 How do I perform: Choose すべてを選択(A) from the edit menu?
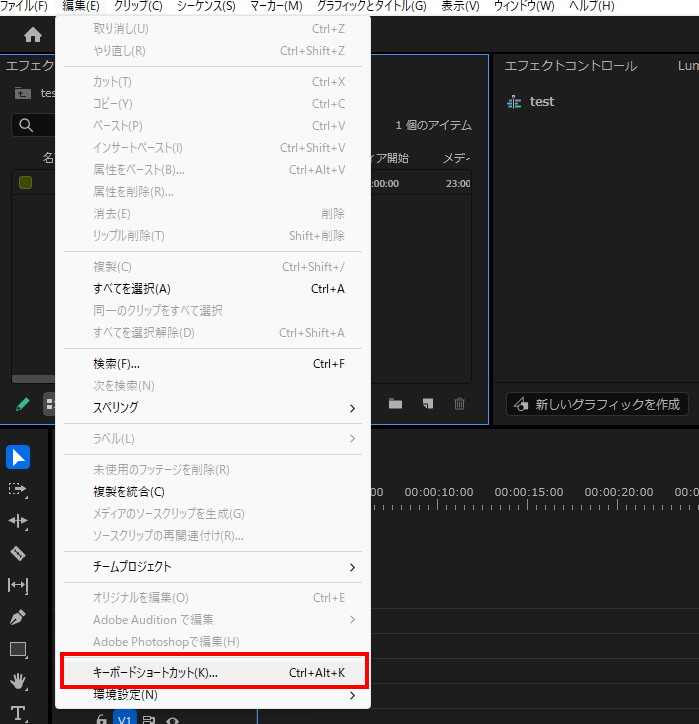tap(215, 289)
